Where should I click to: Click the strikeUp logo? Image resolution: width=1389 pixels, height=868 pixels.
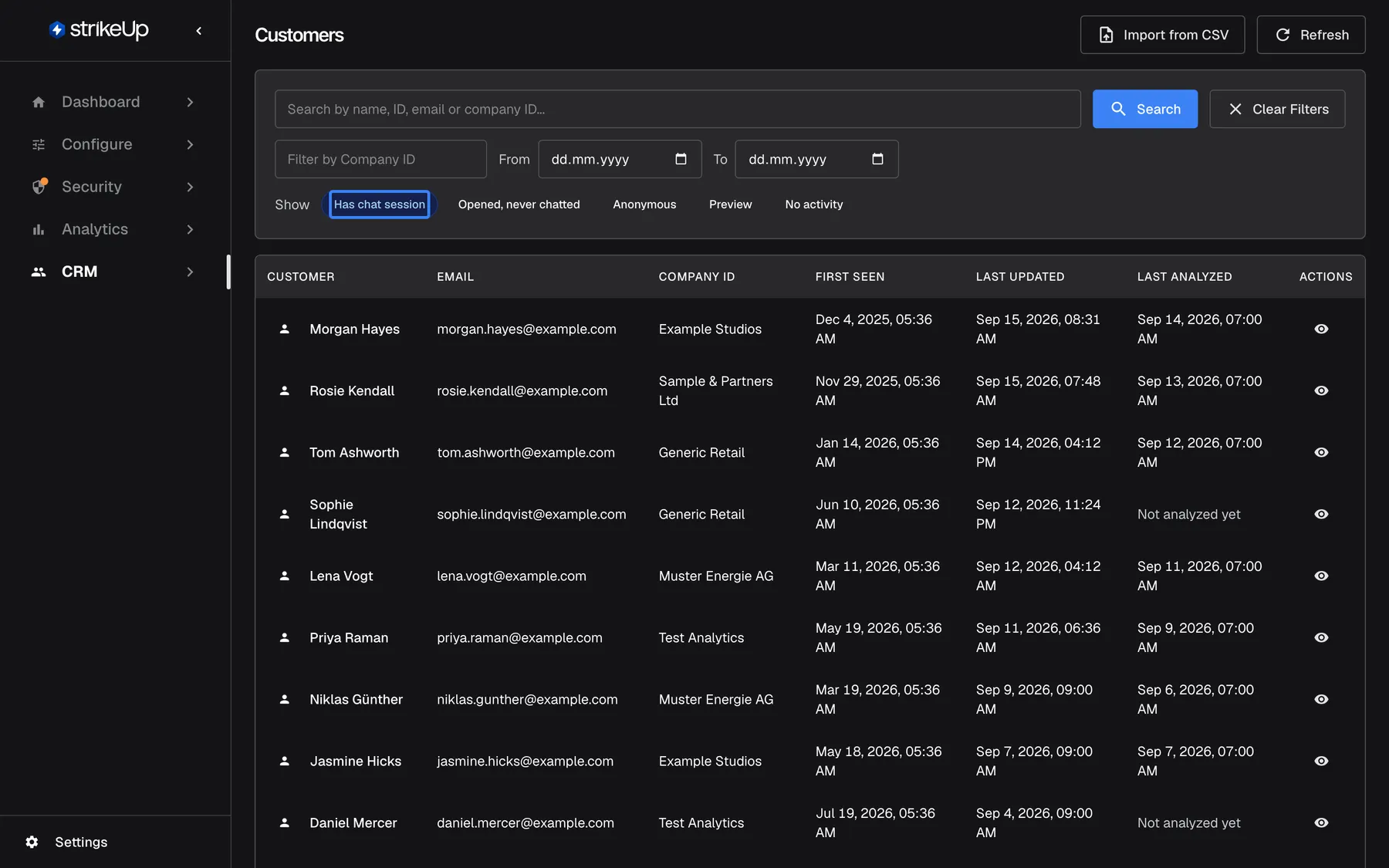coord(99,29)
